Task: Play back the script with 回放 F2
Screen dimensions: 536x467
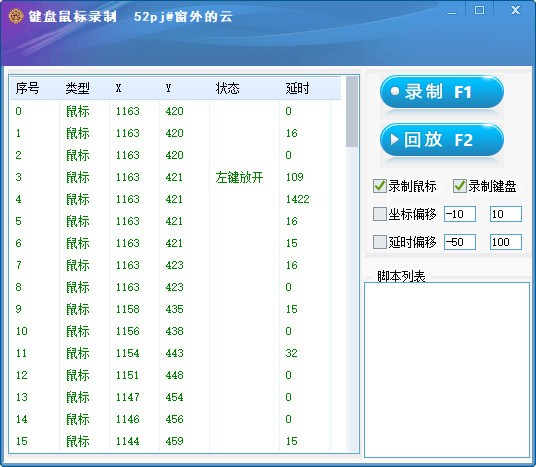Action: (442, 139)
